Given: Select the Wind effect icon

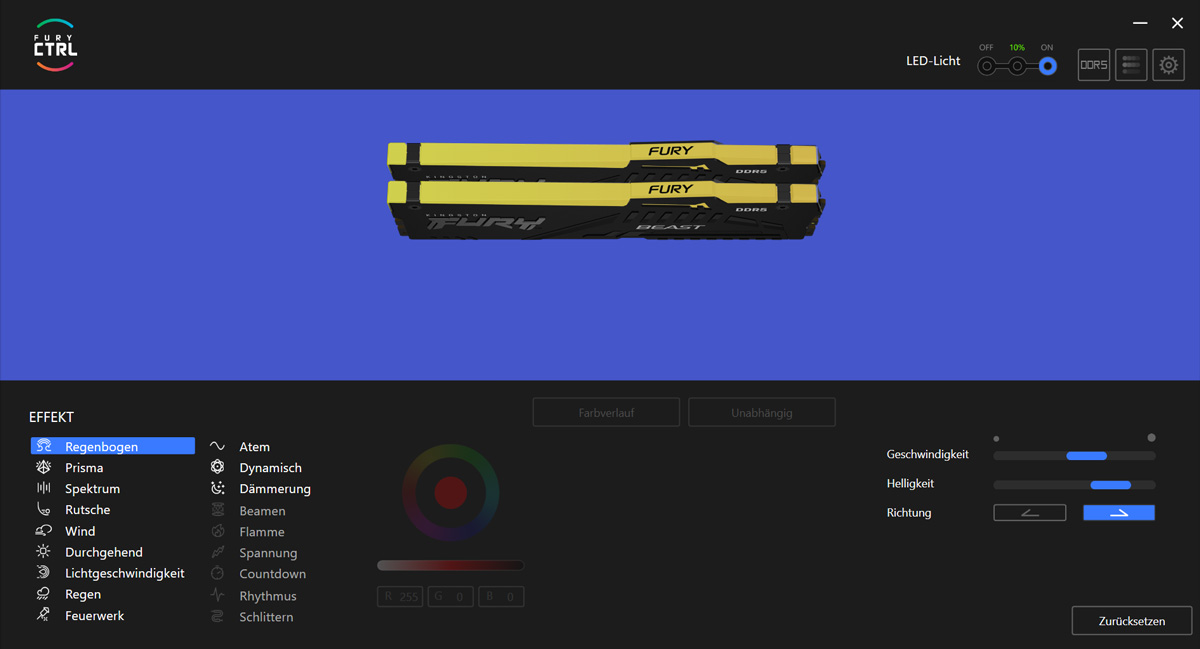Looking at the screenshot, I should [x=44, y=531].
